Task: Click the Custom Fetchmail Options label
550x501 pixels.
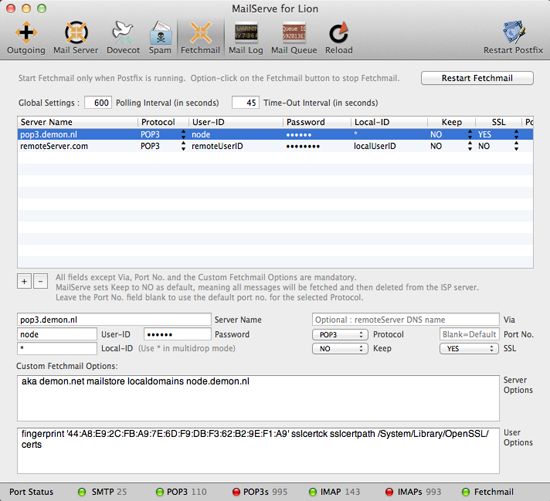Action: [67, 366]
